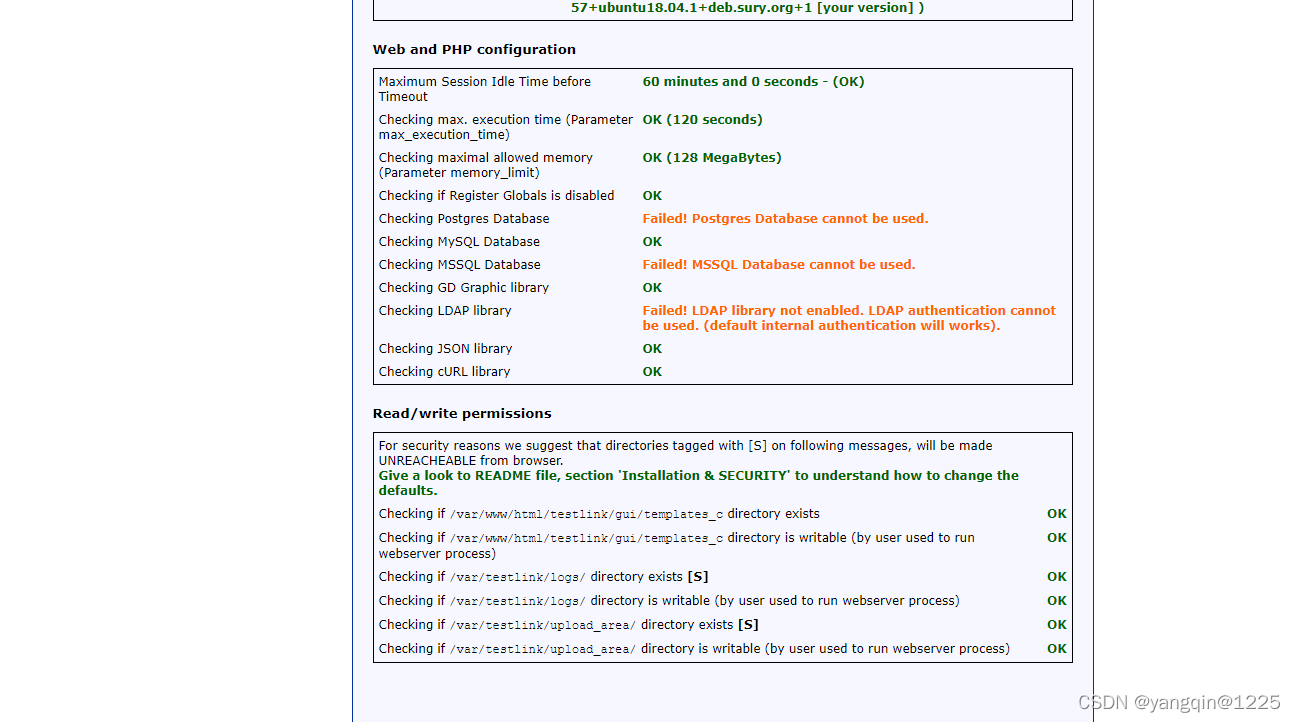Screen dimensions: 1296x722
Task: Click 'Checking max. execution time' row label
Action: pyautogui.click(x=506, y=127)
